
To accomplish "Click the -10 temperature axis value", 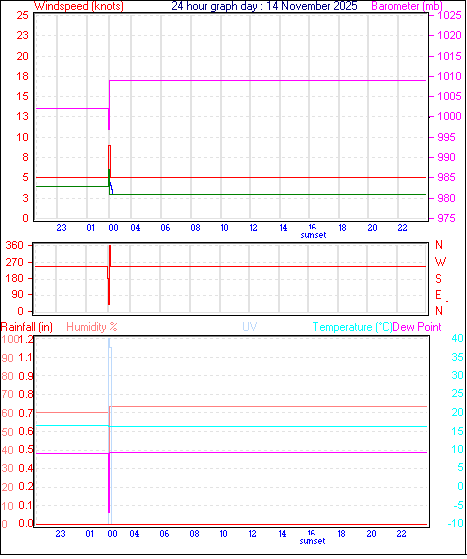I will tap(456, 524).
